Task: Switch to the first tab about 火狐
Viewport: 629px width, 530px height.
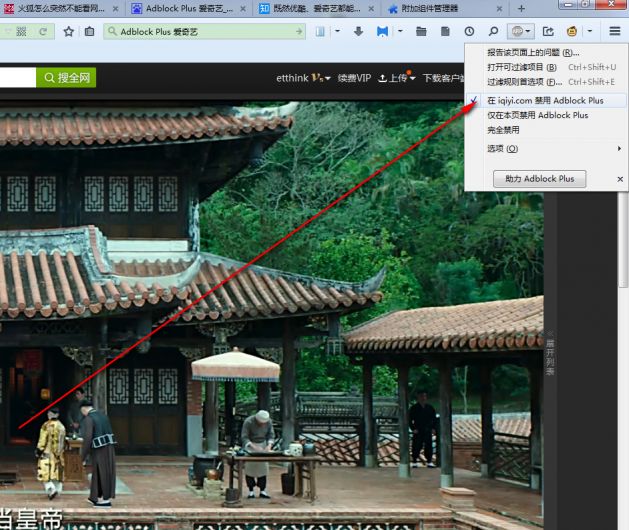Action: point(60,8)
